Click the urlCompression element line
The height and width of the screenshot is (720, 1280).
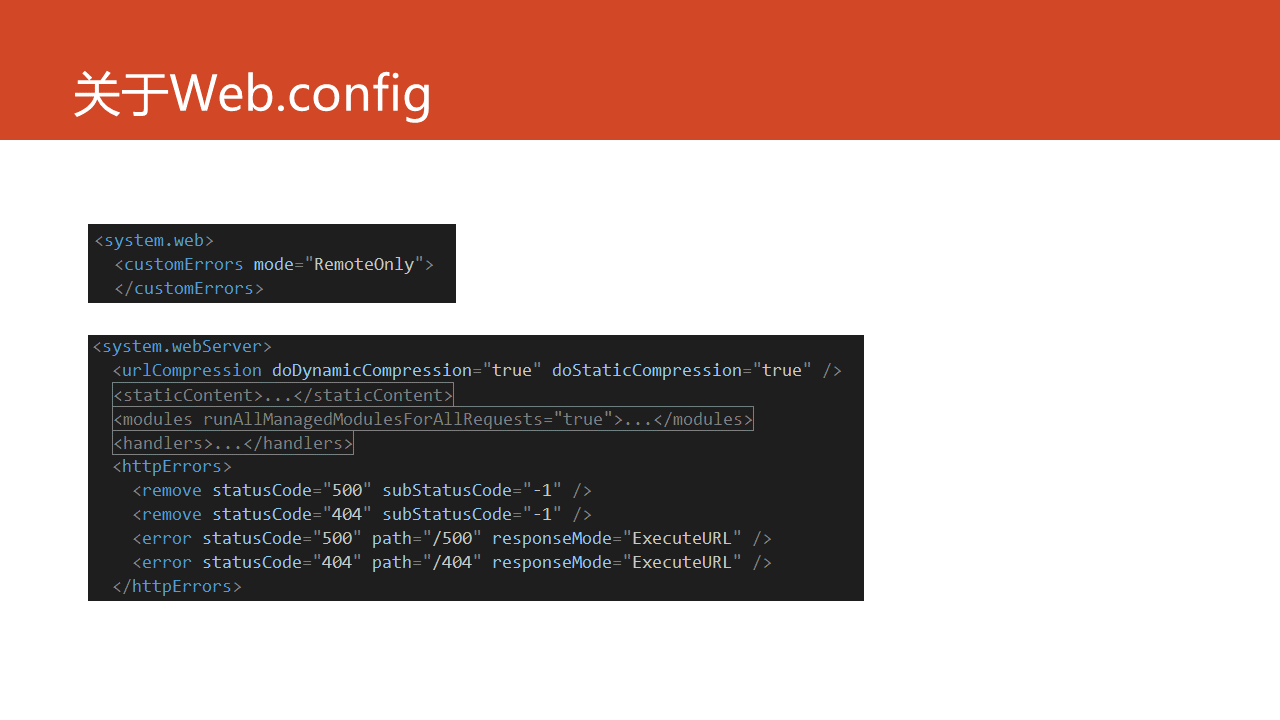[x=477, y=370]
